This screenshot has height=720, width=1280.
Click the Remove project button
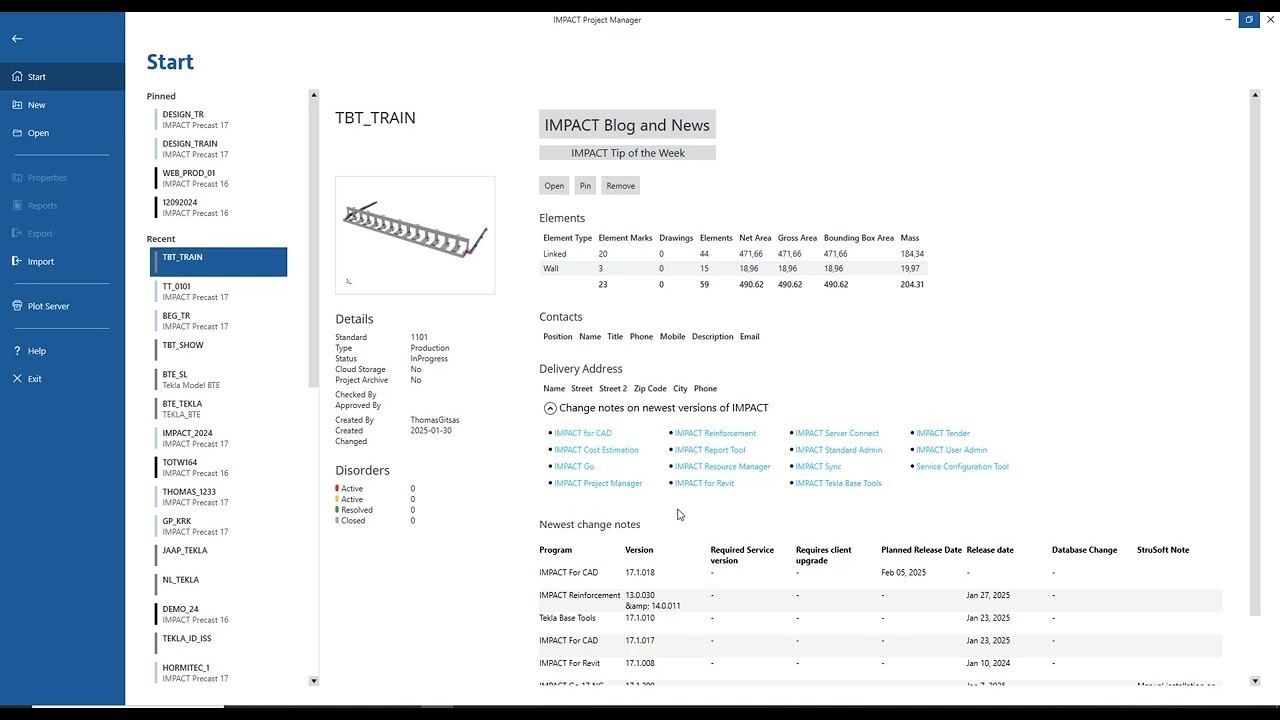620,186
